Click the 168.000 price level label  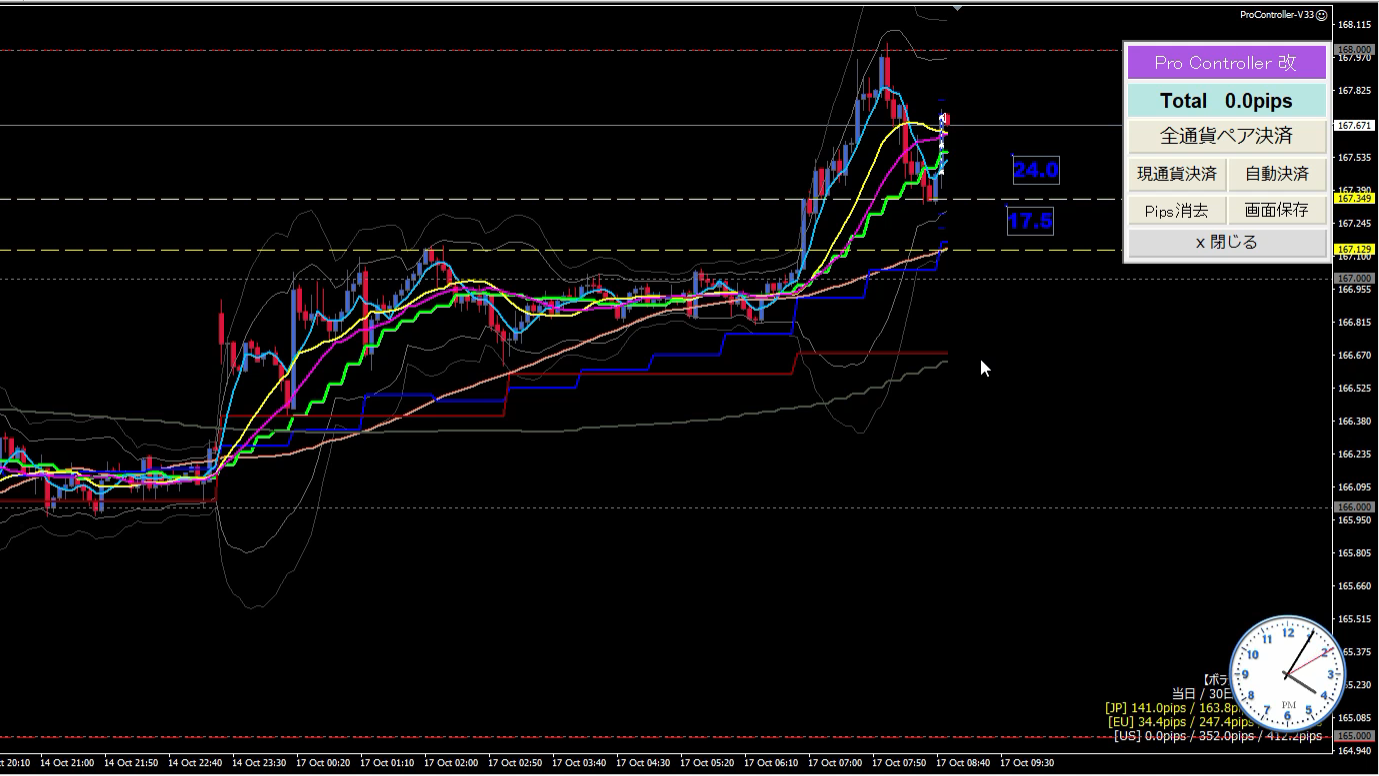pyautogui.click(x=1355, y=49)
